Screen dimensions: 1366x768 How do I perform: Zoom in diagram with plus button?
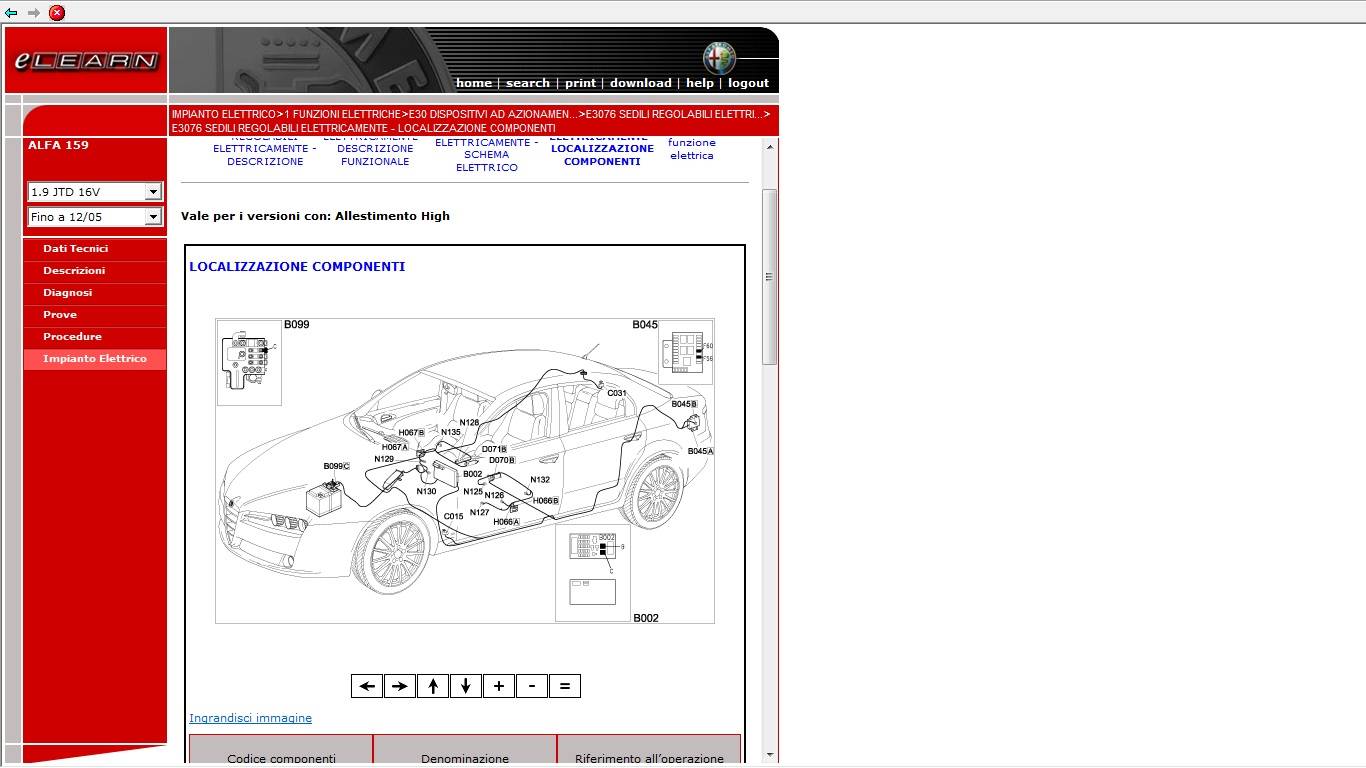499,686
